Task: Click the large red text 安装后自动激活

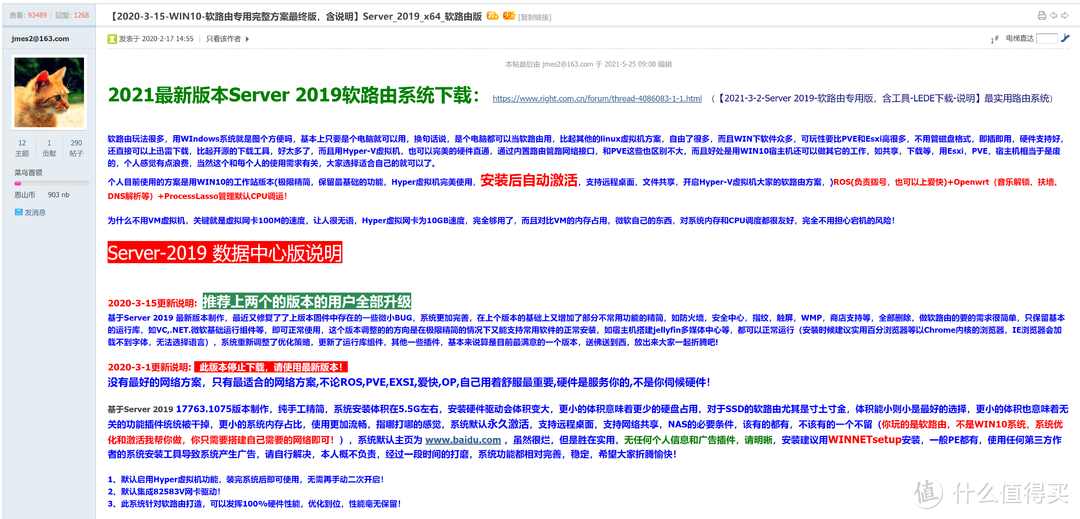Action: [x=529, y=182]
